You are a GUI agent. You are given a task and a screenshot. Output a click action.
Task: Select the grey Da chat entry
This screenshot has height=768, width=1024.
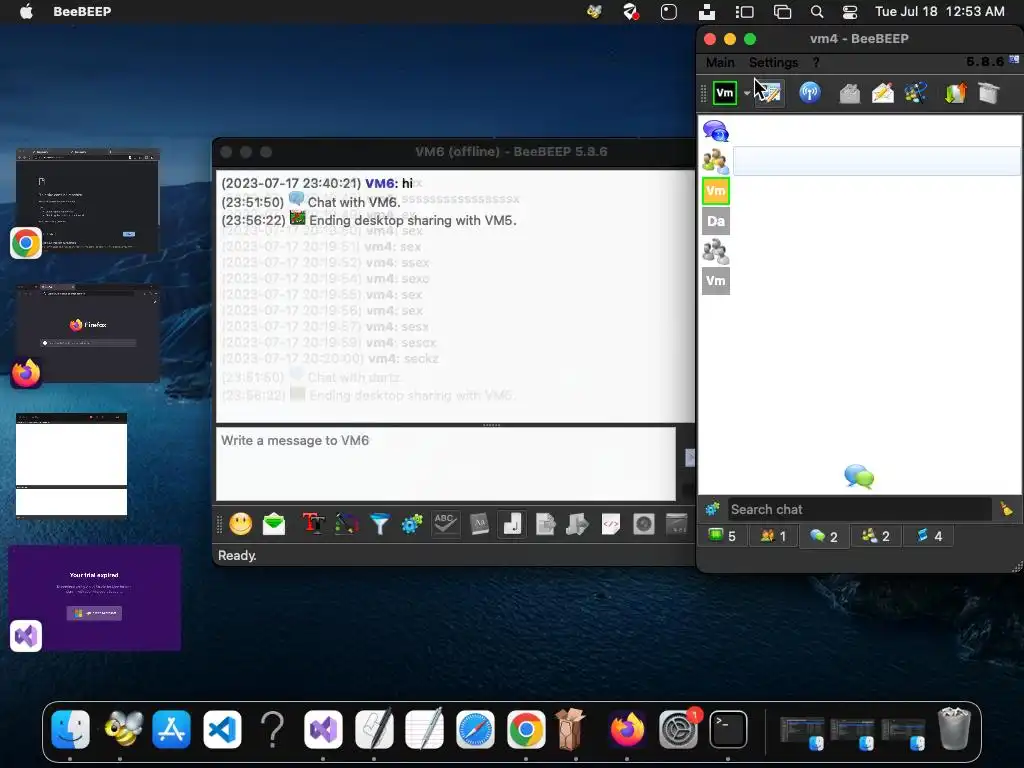click(716, 221)
